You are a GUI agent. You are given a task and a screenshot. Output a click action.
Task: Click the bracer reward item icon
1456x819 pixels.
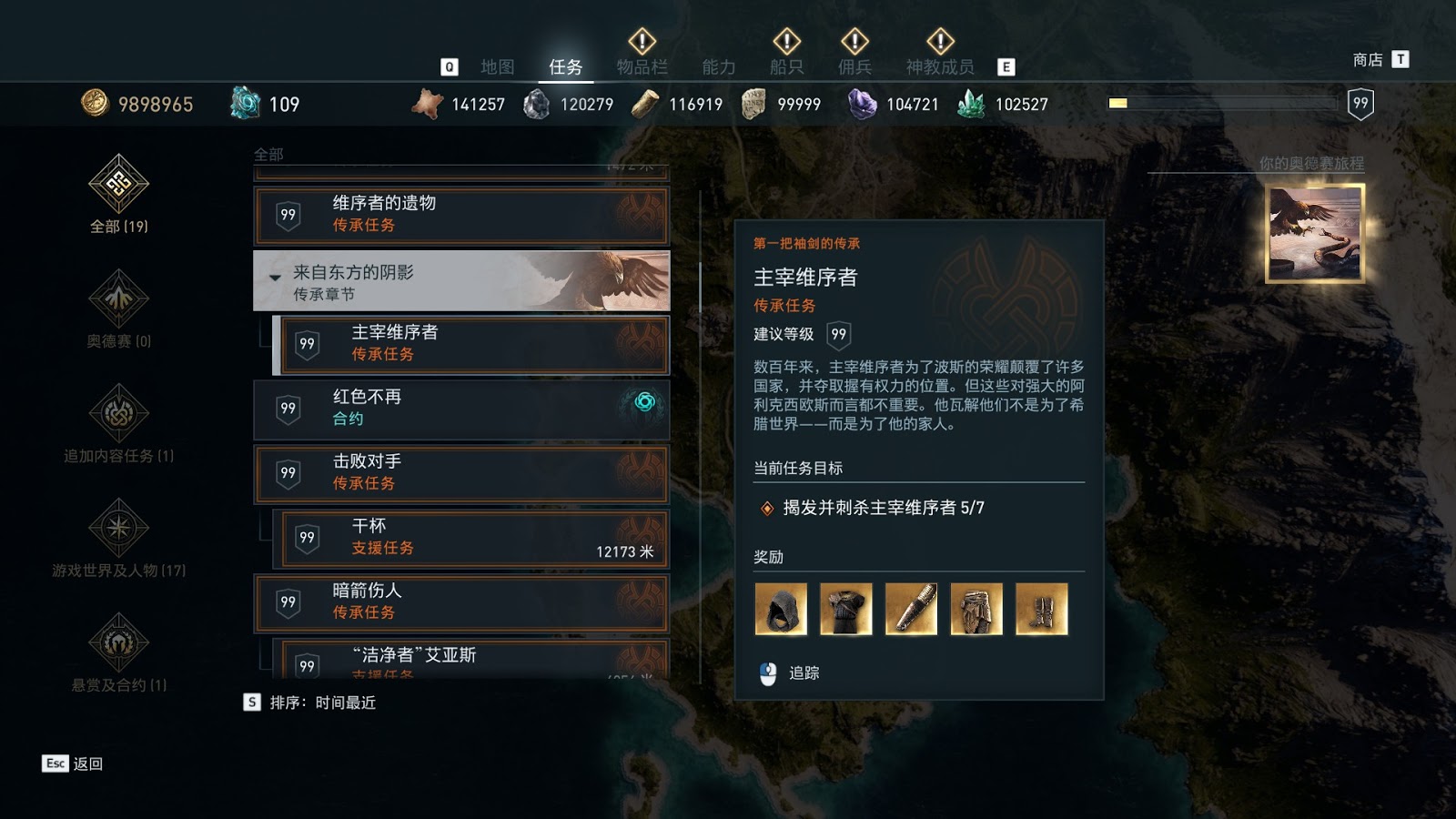tap(911, 609)
